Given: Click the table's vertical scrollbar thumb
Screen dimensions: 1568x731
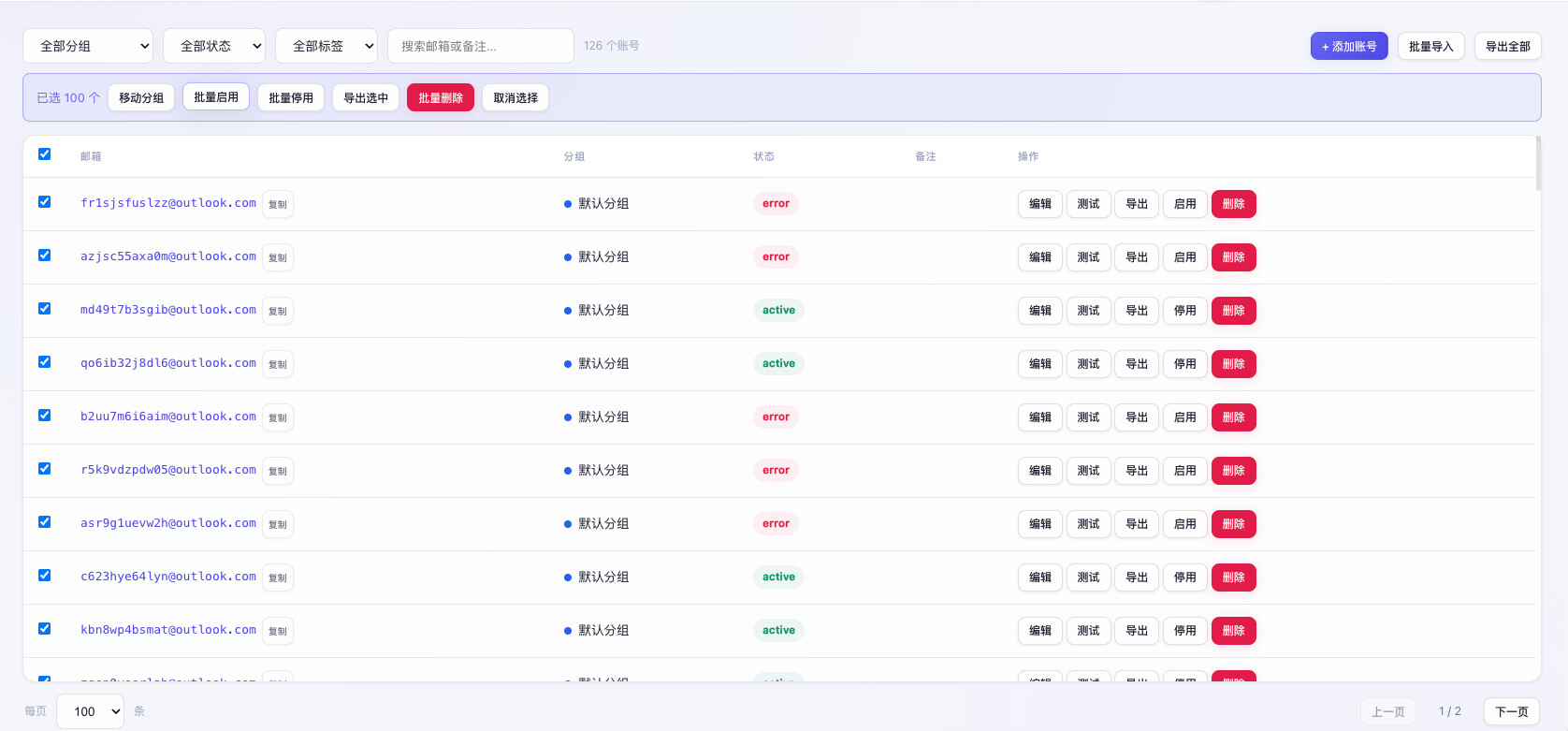Looking at the screenshot, I should pos(1538,164).
